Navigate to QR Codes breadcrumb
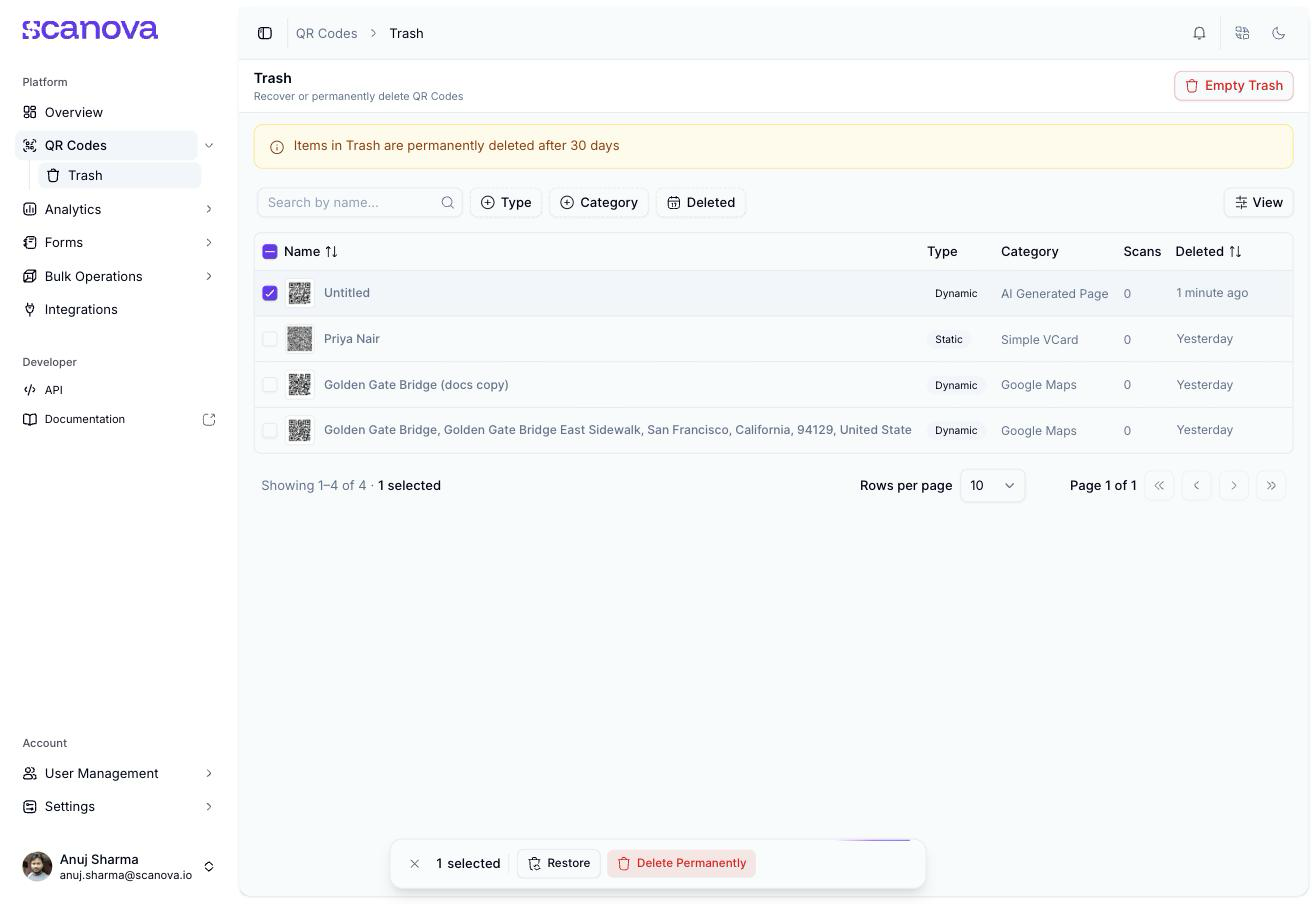The height and width of the screenshot is (904, 1316). pos(326,33)
